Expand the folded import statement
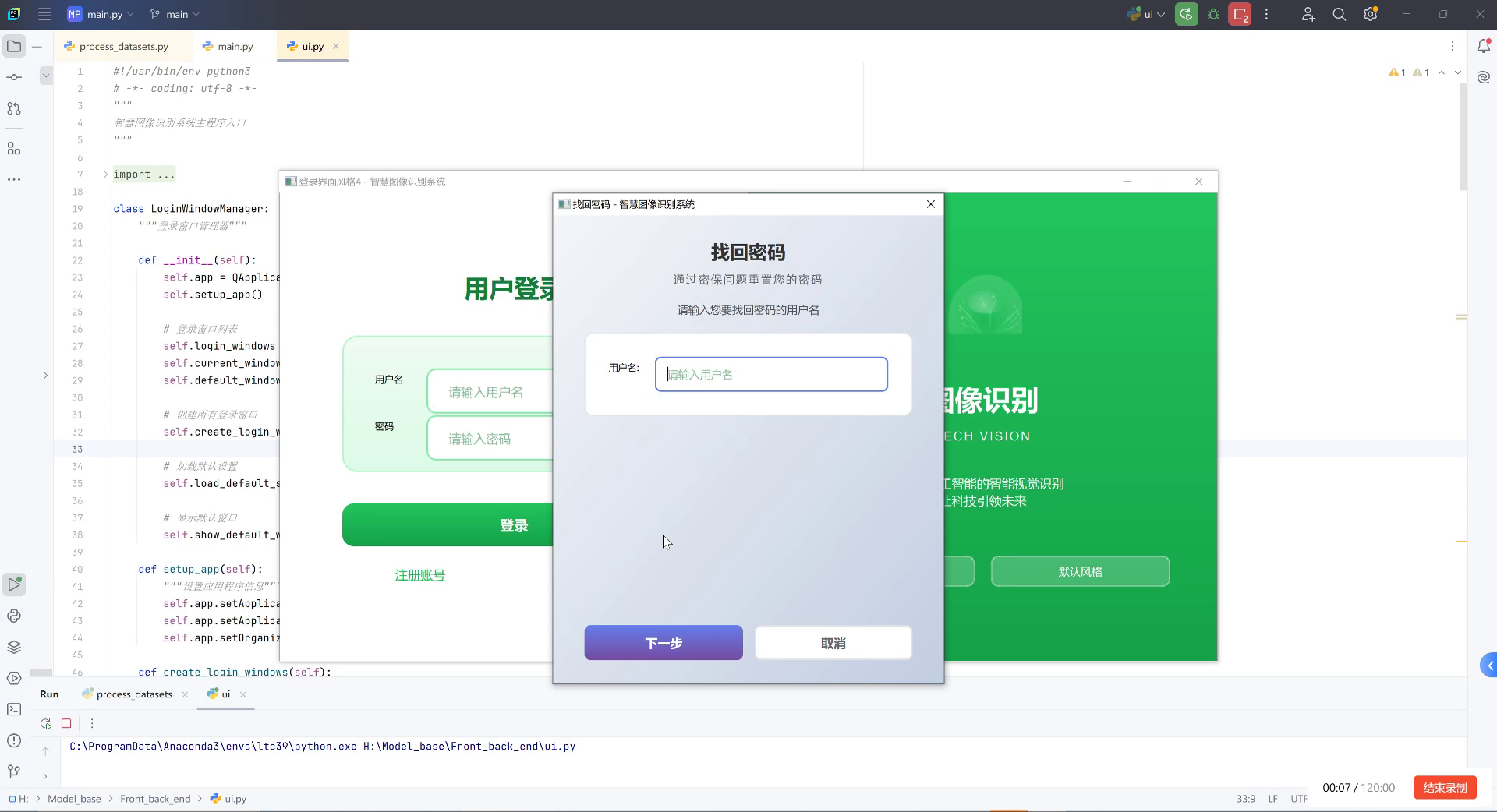 click(105, 175)
